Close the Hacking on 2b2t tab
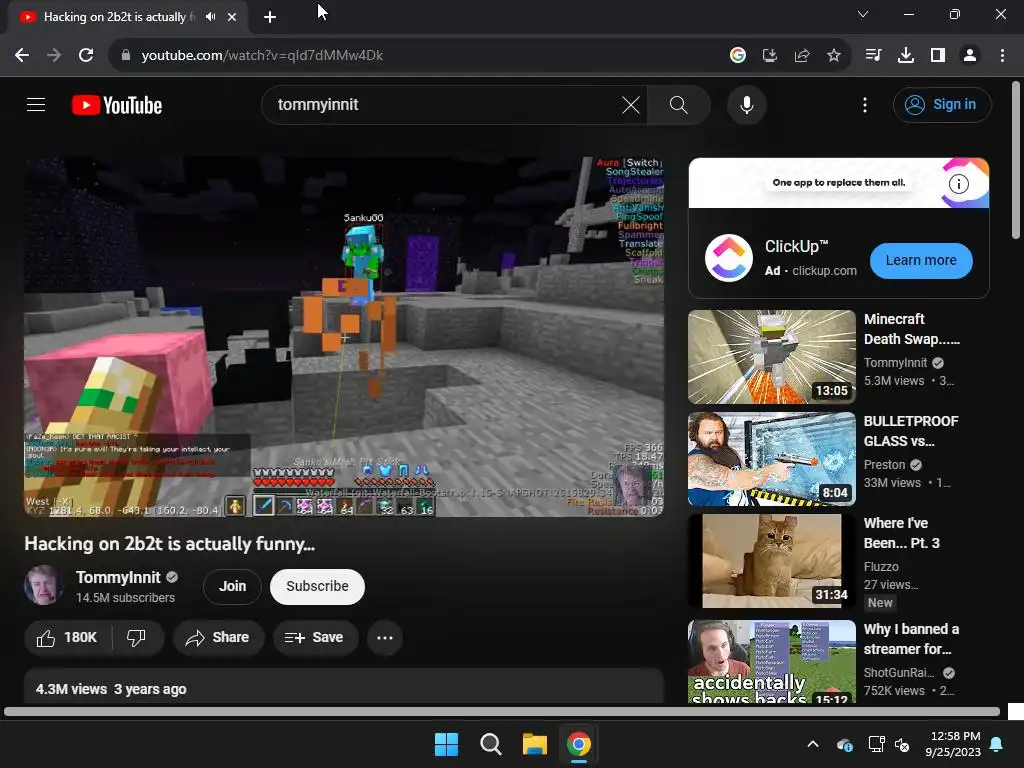This screenshot has height=768, width=1024. 232,17
